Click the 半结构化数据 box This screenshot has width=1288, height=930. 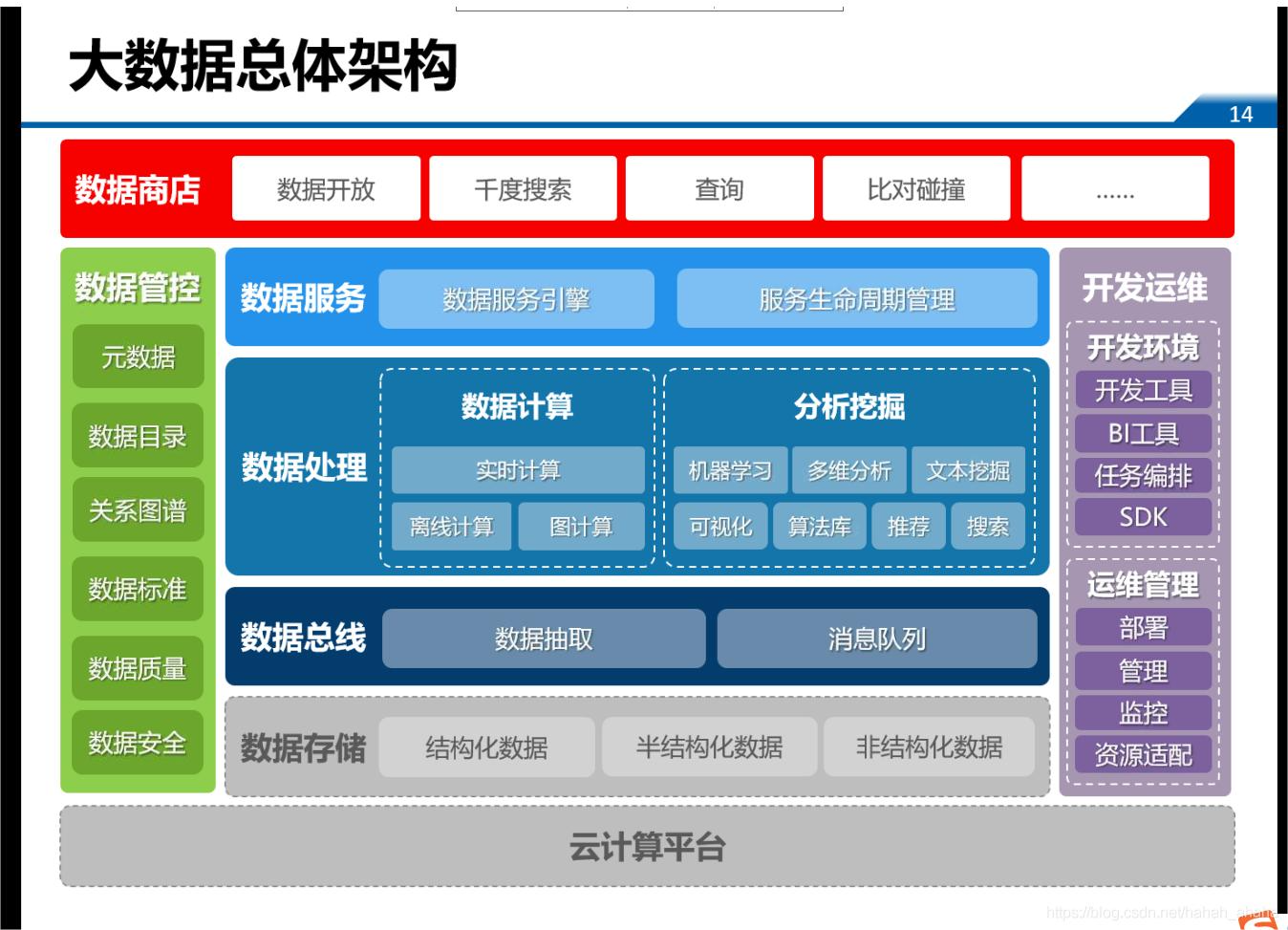pyautogui.click(x=710, y=747)
